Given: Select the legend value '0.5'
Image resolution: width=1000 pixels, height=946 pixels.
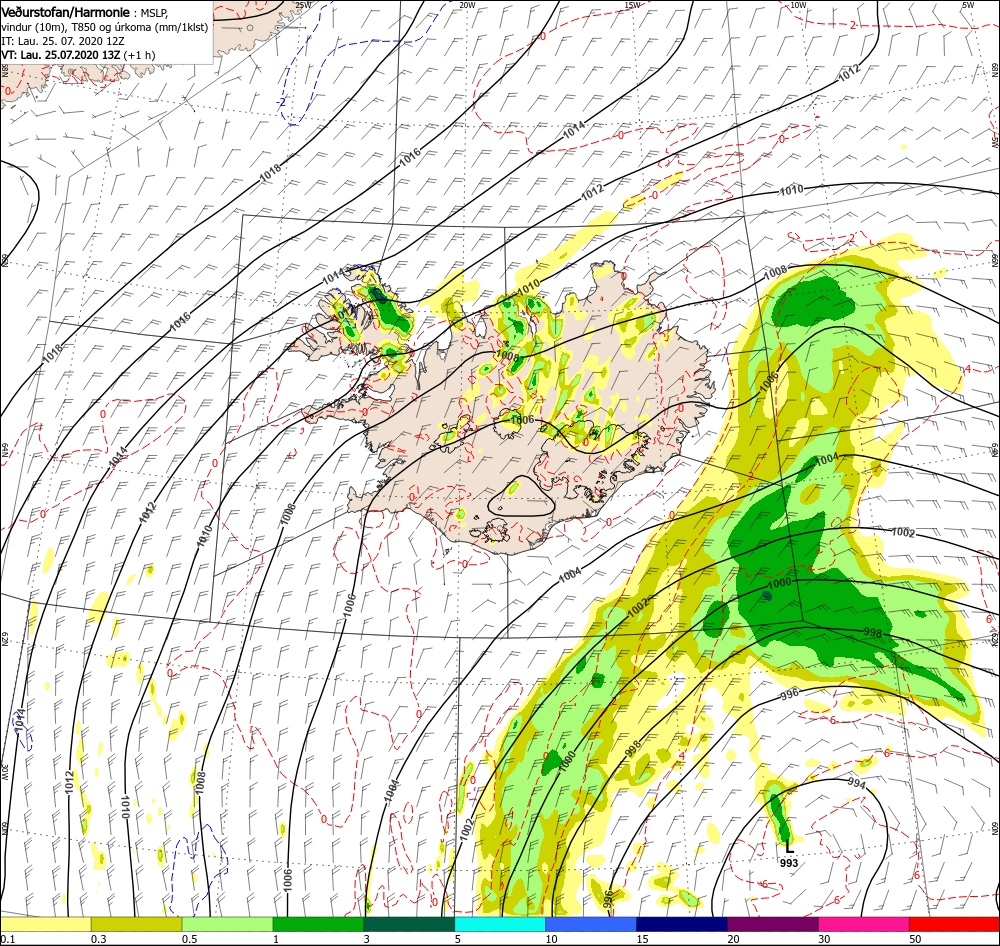Looking at the screenshot, I should click(189, 939).
